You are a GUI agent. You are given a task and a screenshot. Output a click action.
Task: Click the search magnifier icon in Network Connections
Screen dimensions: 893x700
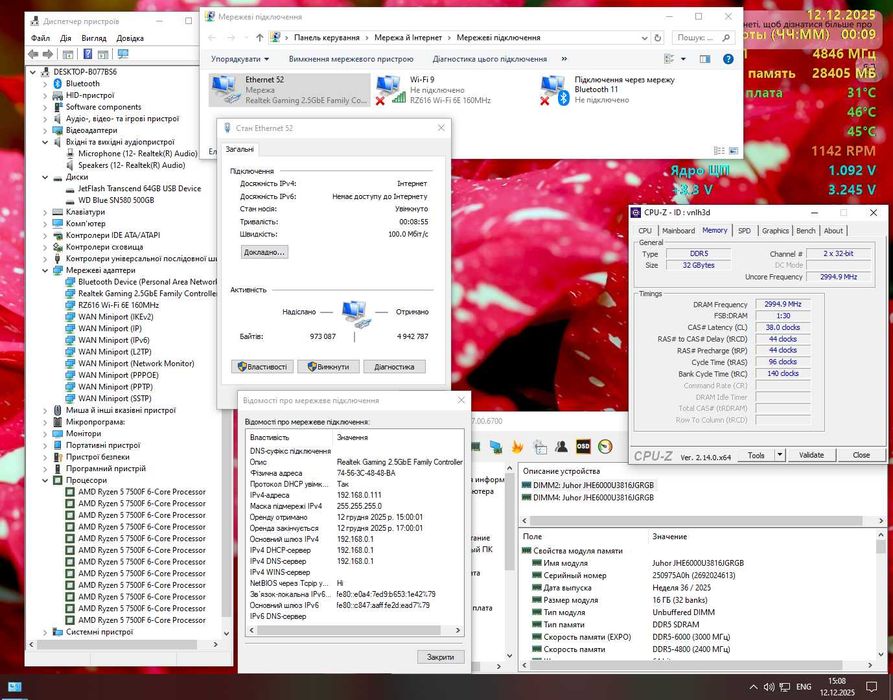click(x=726, y=38)
